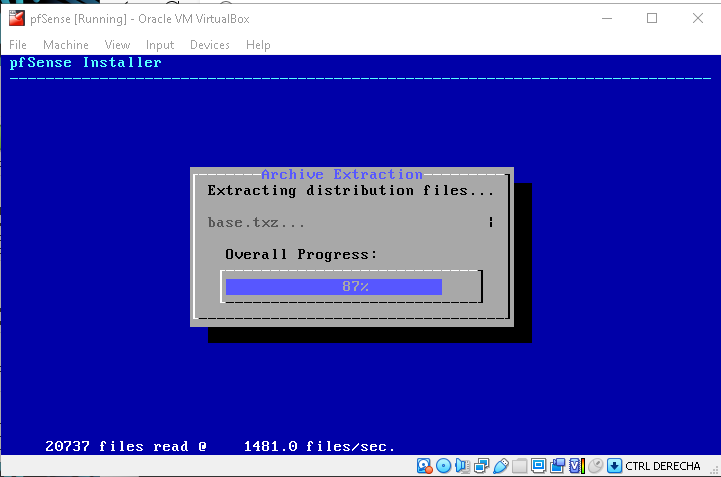Open the Machine menu

(x=65, y=45)
